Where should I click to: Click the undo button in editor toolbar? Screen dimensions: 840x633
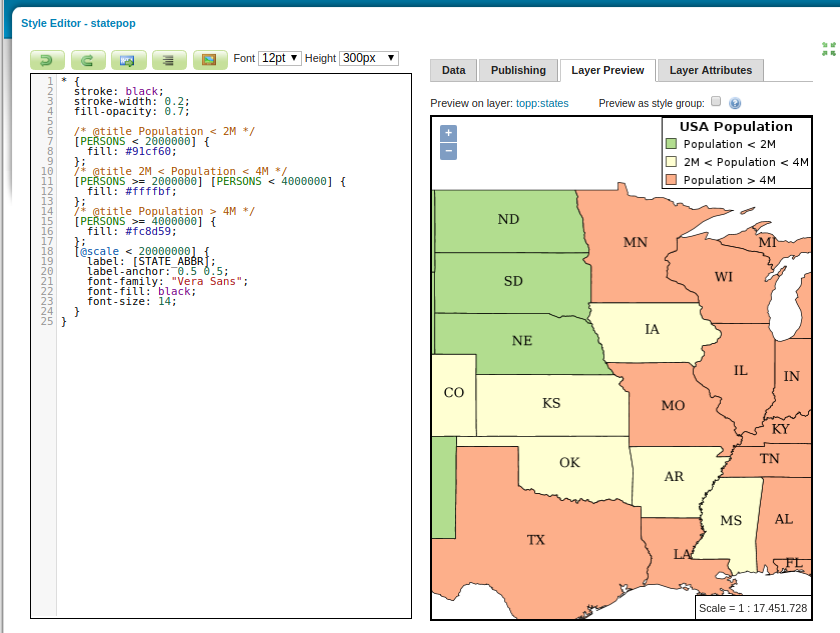click(x=47, y=59)
